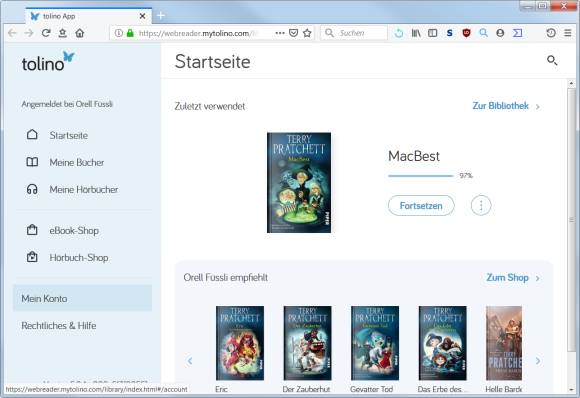The height and width of the screenshot is (398, 580).
Task: Click the magnifier search icon beside Startseite
Action: tap(552, 60)
